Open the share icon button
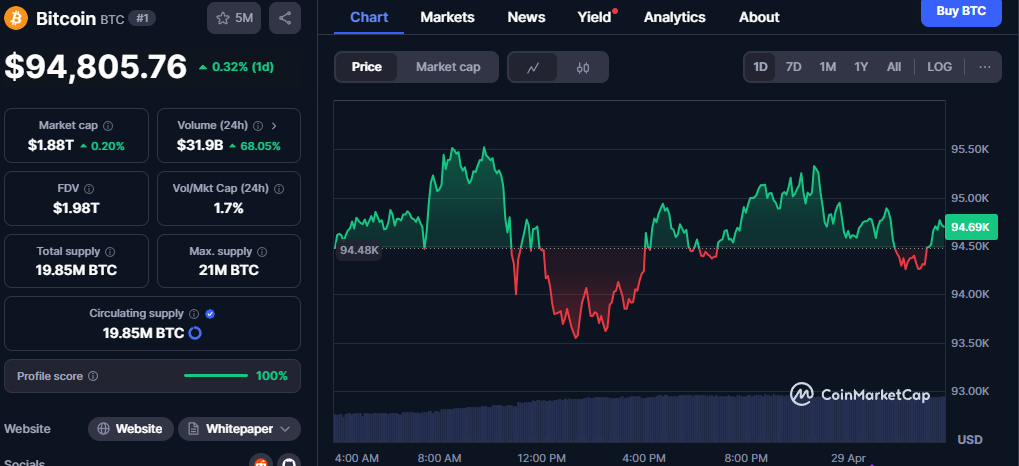 point(285,18)
